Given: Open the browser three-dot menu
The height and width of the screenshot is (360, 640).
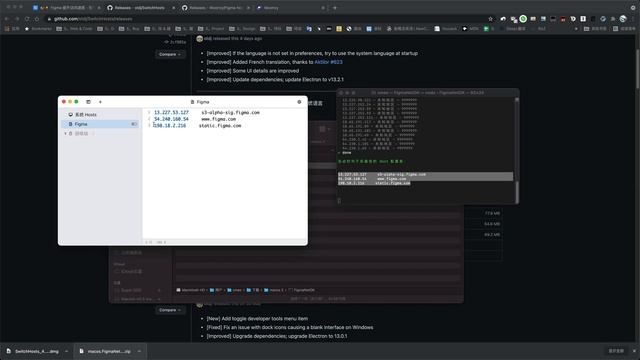Looking at the screenshot, I should tap(634, 19).
